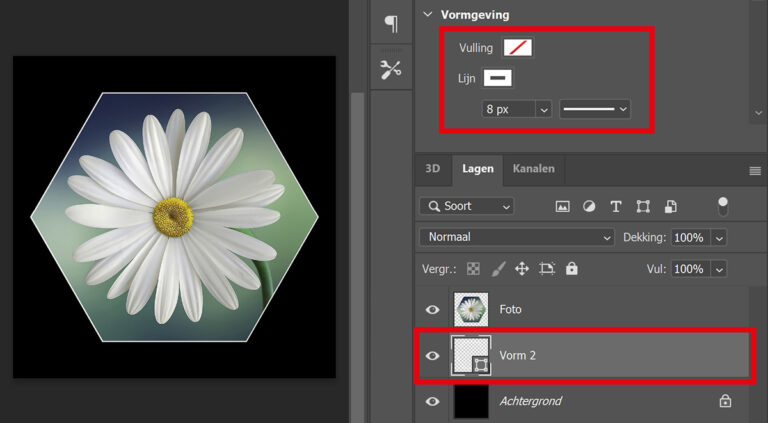The image size is (768, 423).
Task: Hide the Vorm 2 layer
Action: pos(432,356)
